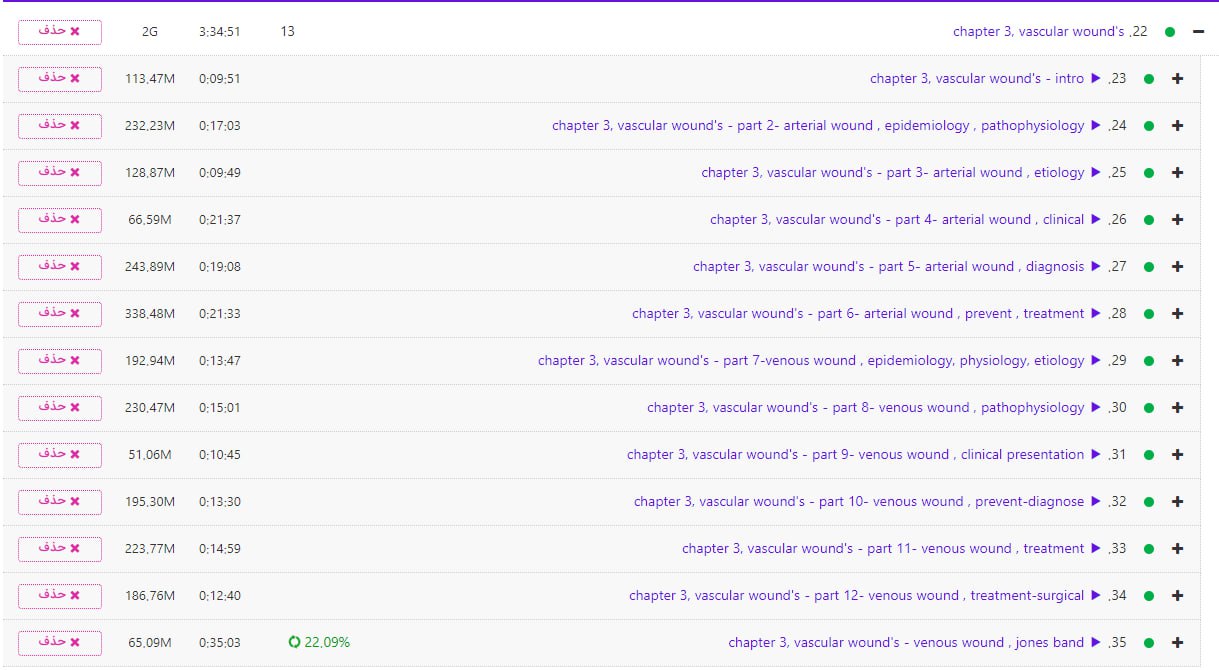Screen dimensions: 1219x670
Task: Click play icon for part 5 diagnosis
Action: point(1096,267)
